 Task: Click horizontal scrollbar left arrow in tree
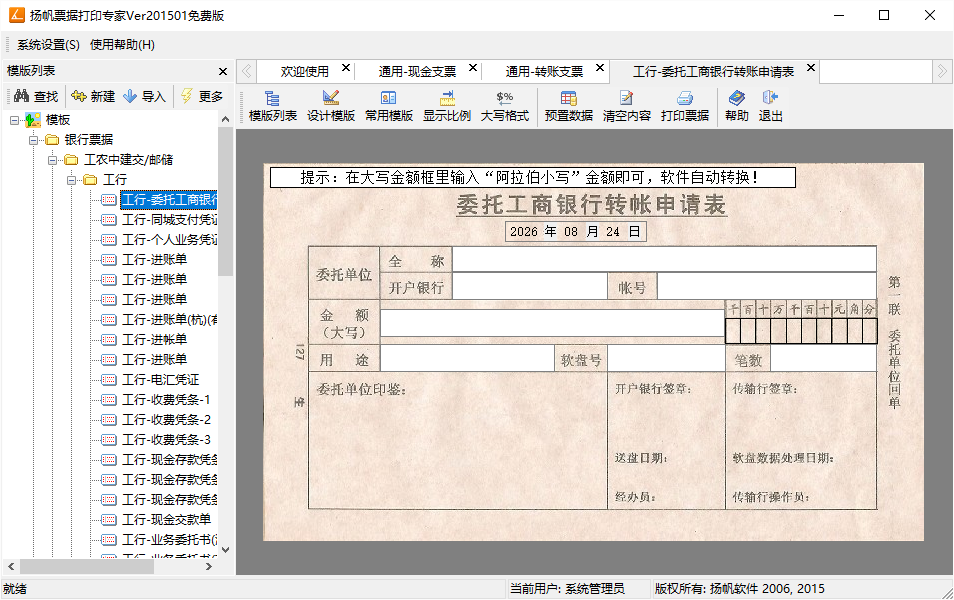point(11,567)
